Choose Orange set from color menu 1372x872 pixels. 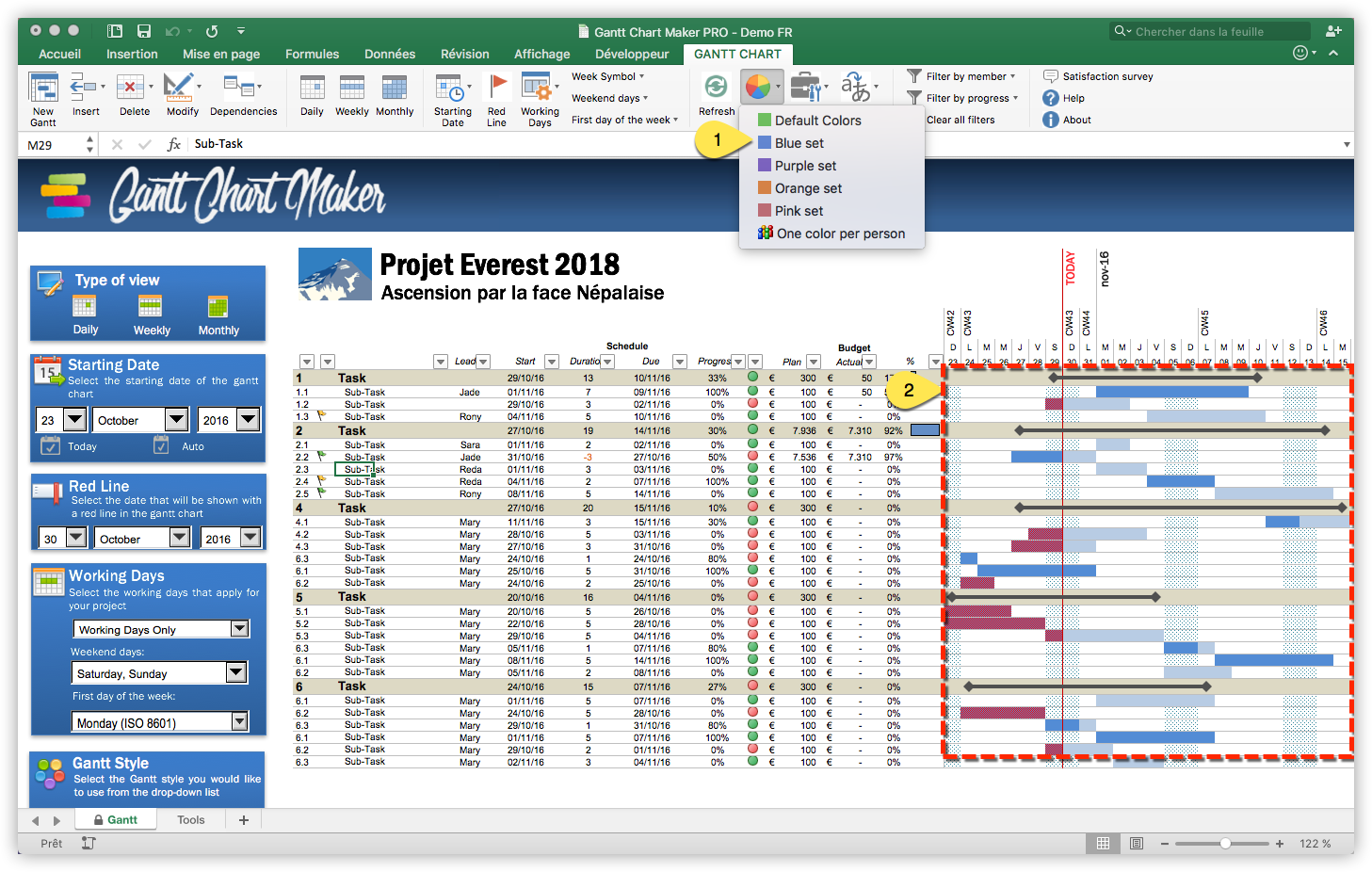pos(799,188)
